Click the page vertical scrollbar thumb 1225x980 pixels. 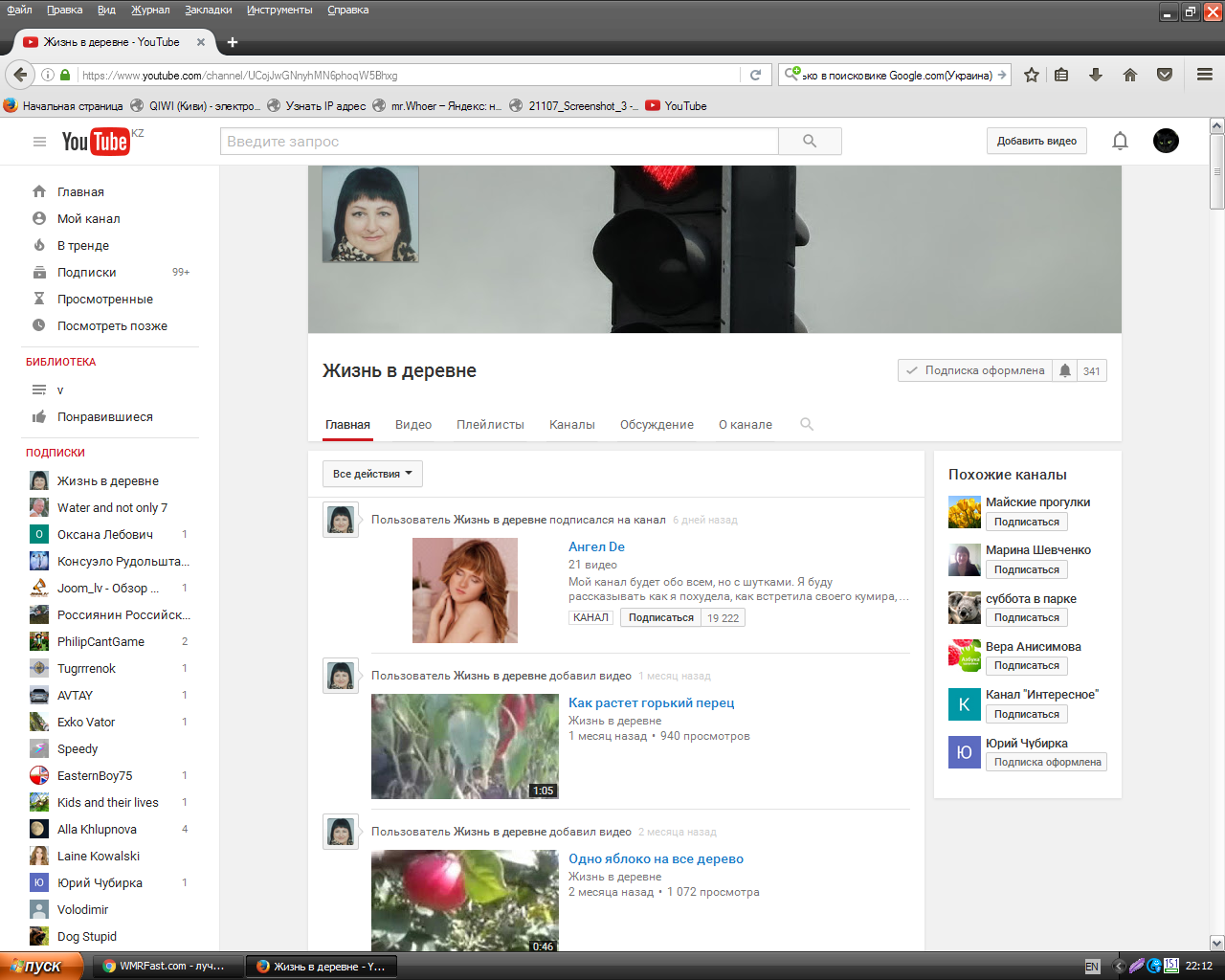point(1217,172)
